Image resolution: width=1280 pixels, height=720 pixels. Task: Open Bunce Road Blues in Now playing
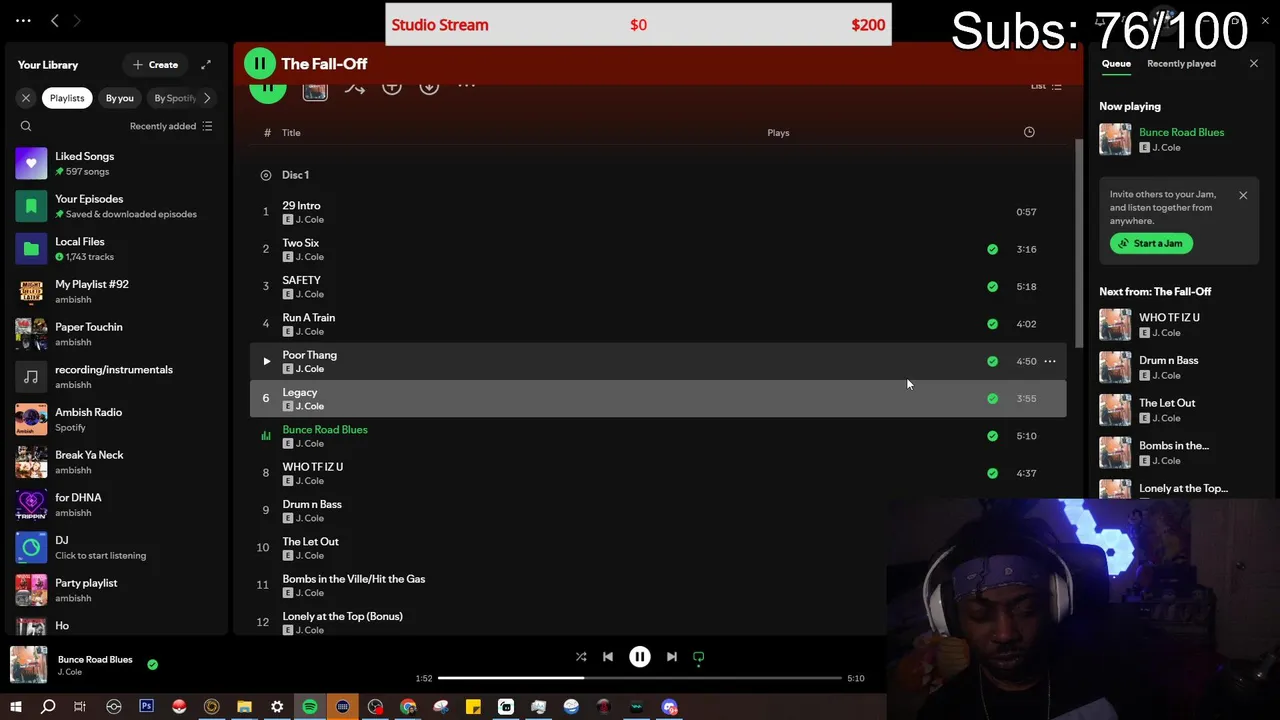pos(1181,132)
